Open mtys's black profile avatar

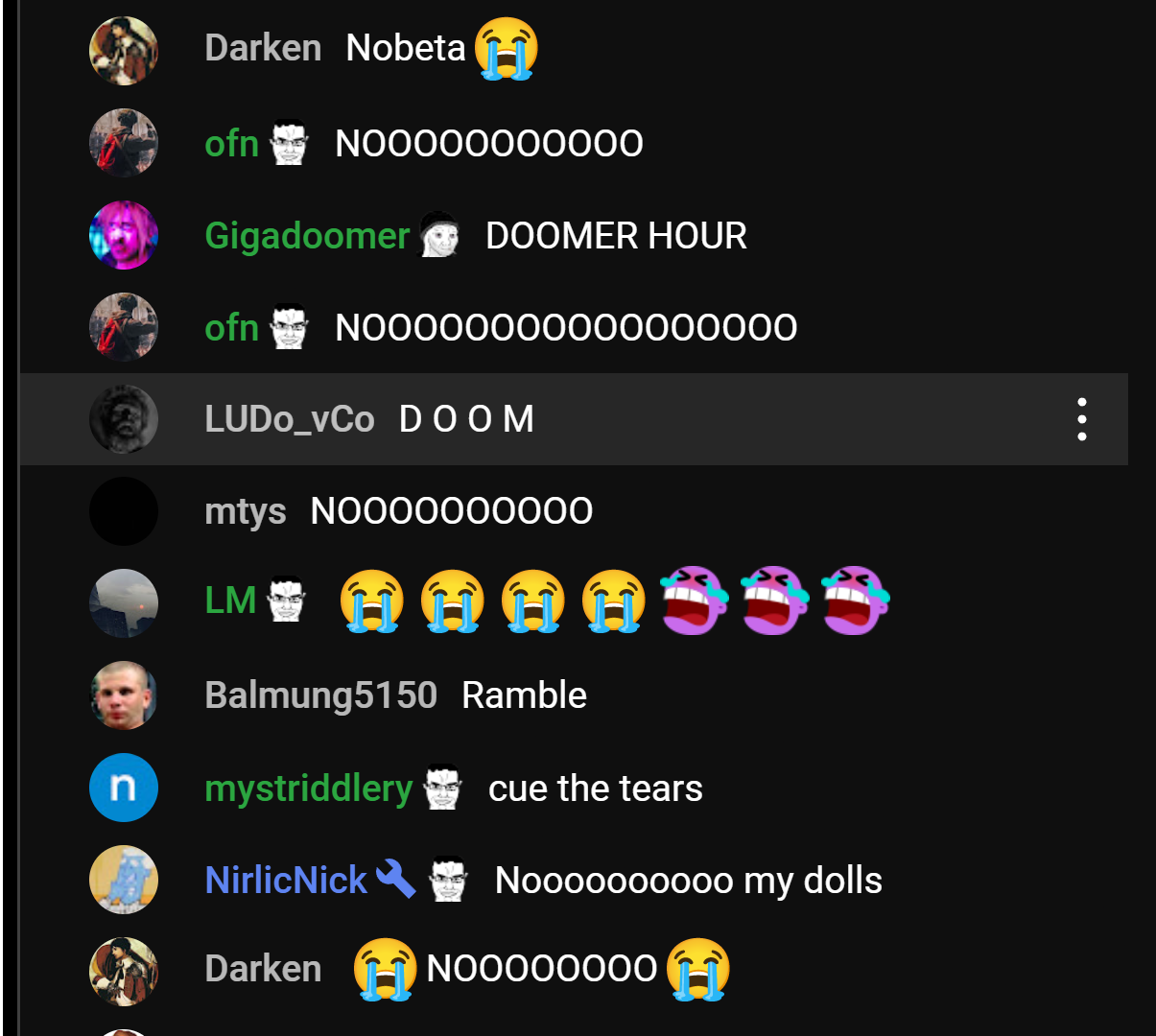[124, 511]
